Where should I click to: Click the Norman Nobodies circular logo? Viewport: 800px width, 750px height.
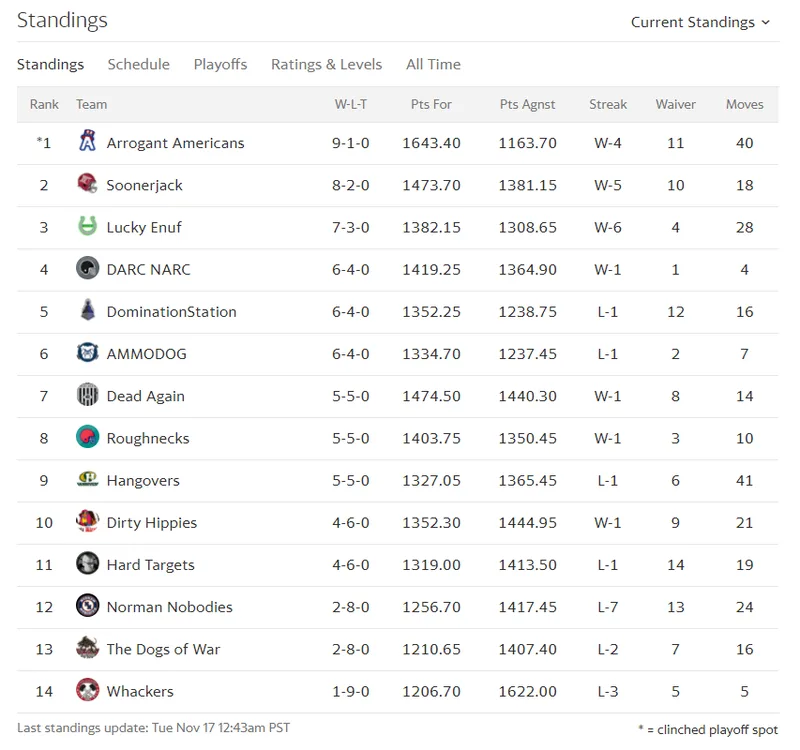coord(87,606)
